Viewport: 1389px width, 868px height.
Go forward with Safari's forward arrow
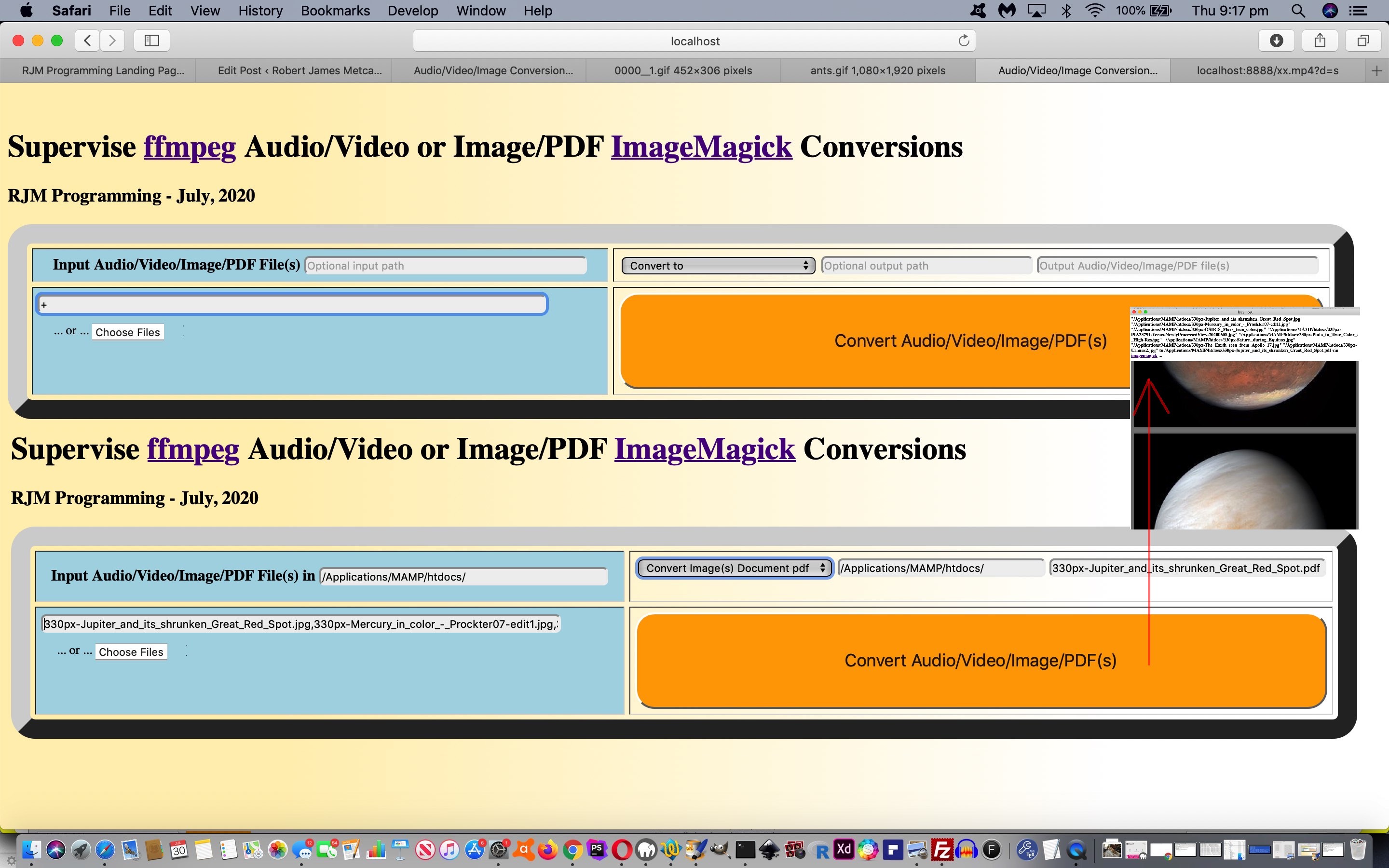[x=112, y=40]
